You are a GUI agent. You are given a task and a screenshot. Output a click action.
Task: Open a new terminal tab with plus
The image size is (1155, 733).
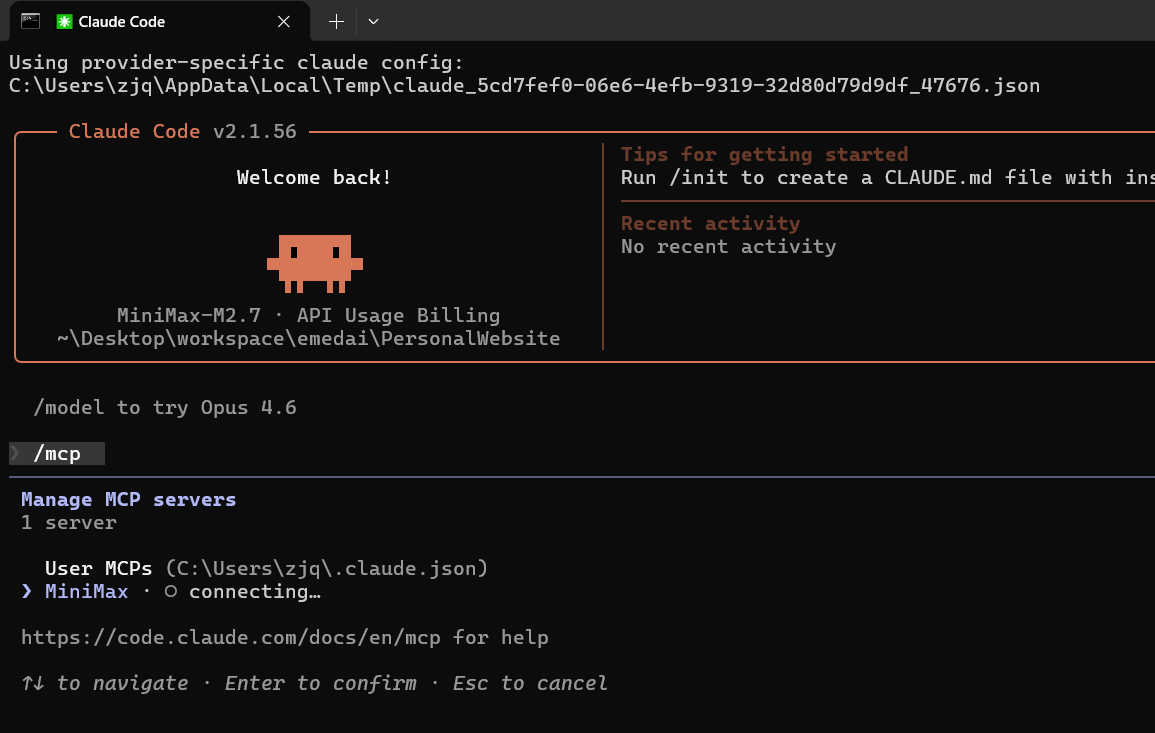[x=336, y=21]
